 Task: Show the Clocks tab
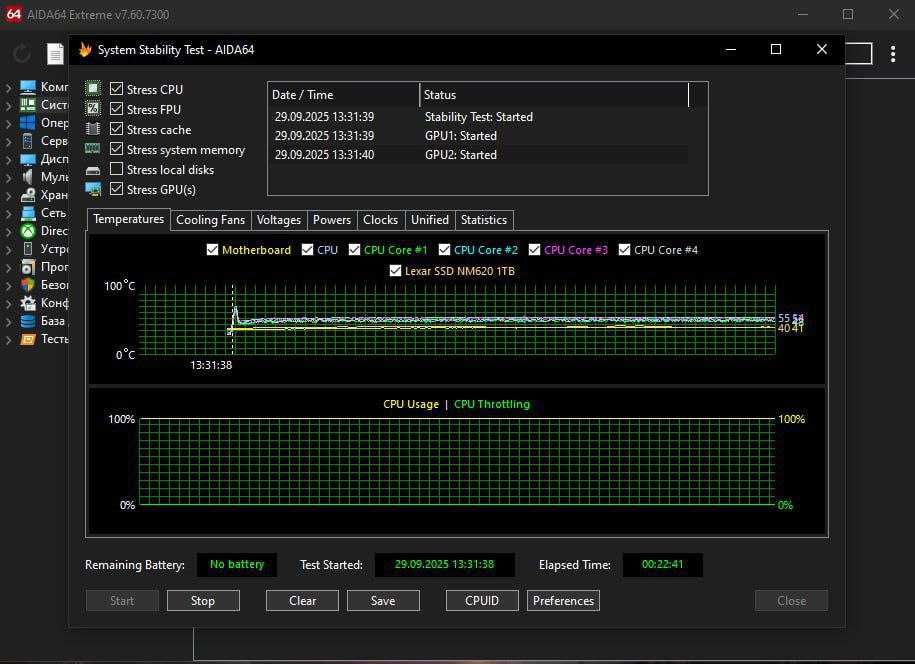(380, 220)
